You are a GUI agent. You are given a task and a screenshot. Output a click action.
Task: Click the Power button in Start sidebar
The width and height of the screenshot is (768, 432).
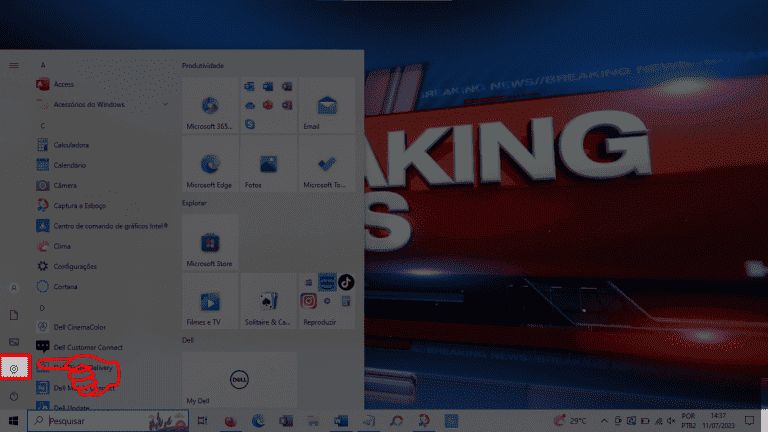pos(14,397)
